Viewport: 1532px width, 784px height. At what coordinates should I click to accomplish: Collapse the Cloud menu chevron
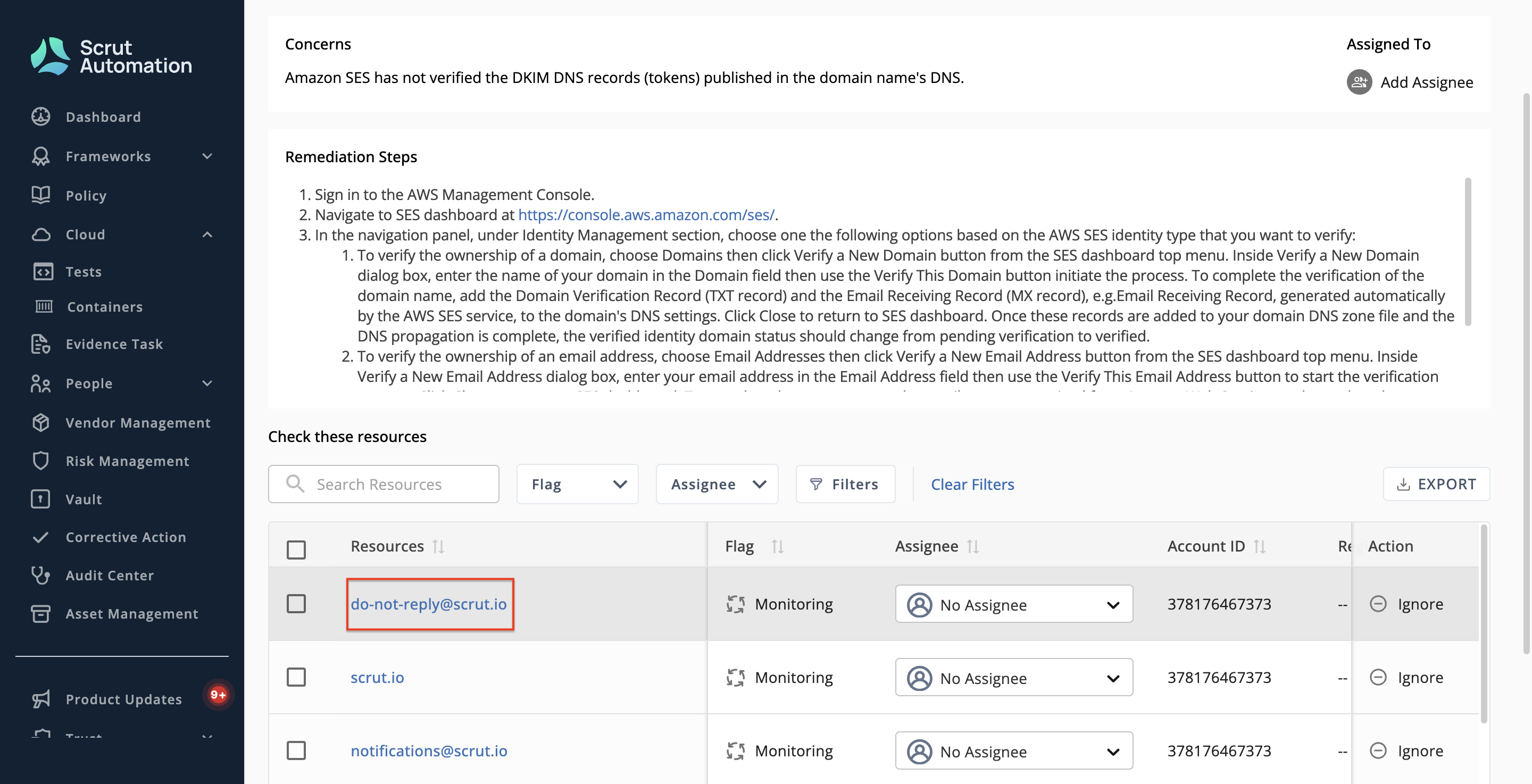pos(207,235)
